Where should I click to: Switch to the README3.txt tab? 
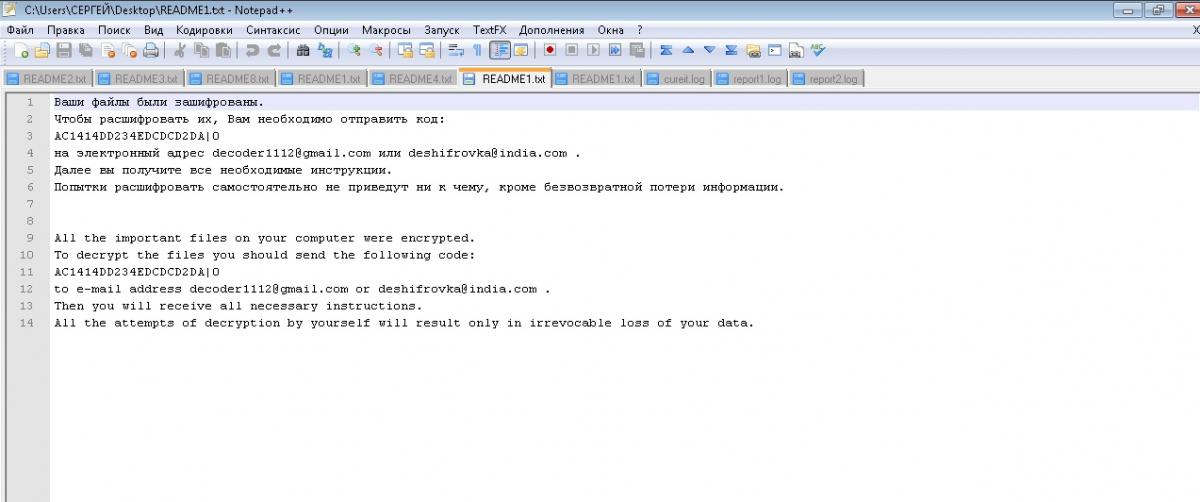[x=139, y=79]
